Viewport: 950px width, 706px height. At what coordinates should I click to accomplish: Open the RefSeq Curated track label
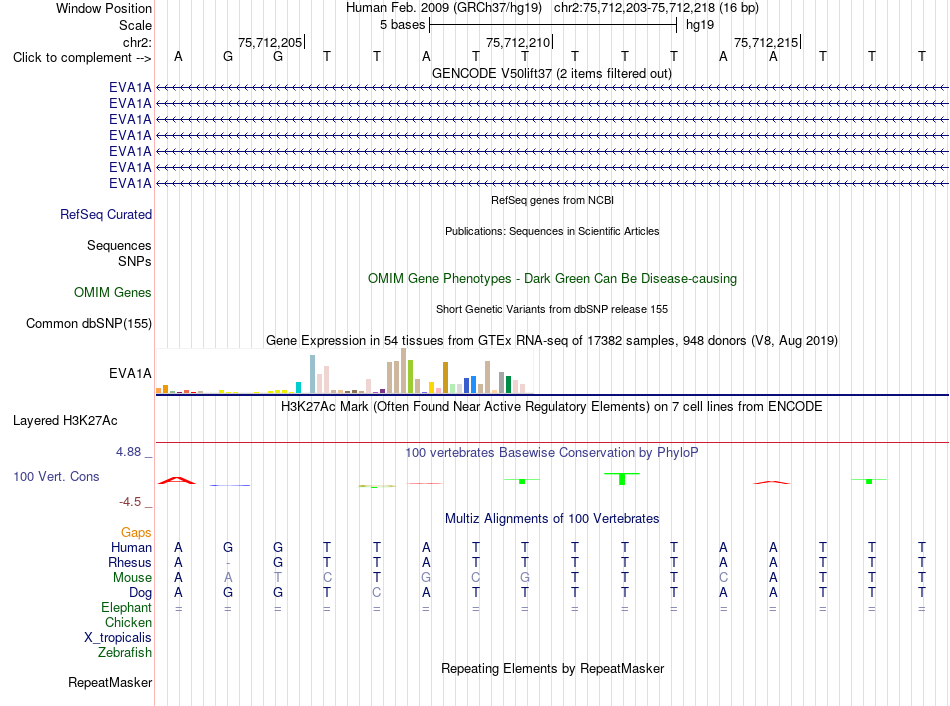coord(106,215)
